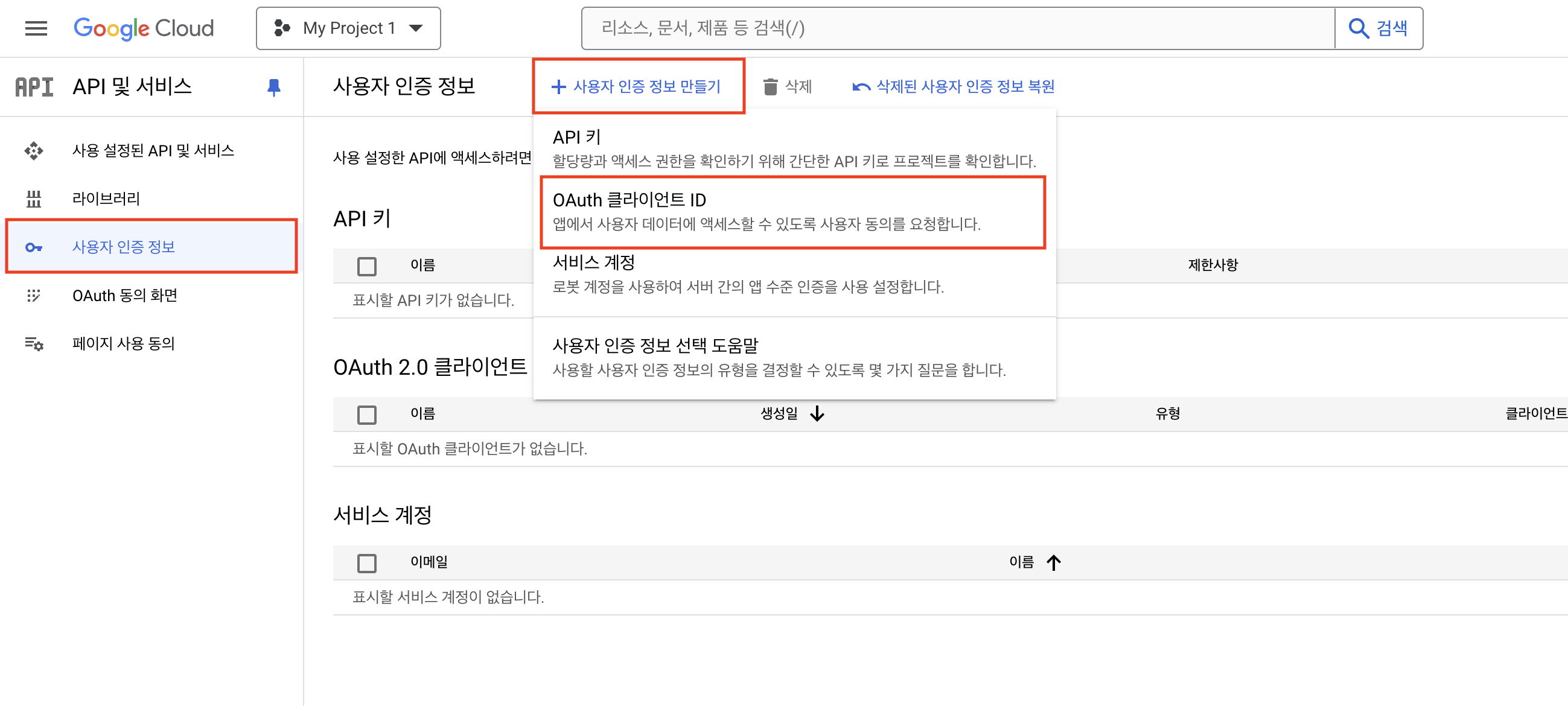Check the OAuth 2.0 클라이언트 table header checkbox
Viewport: 1568px width, 706px height.
366,415
